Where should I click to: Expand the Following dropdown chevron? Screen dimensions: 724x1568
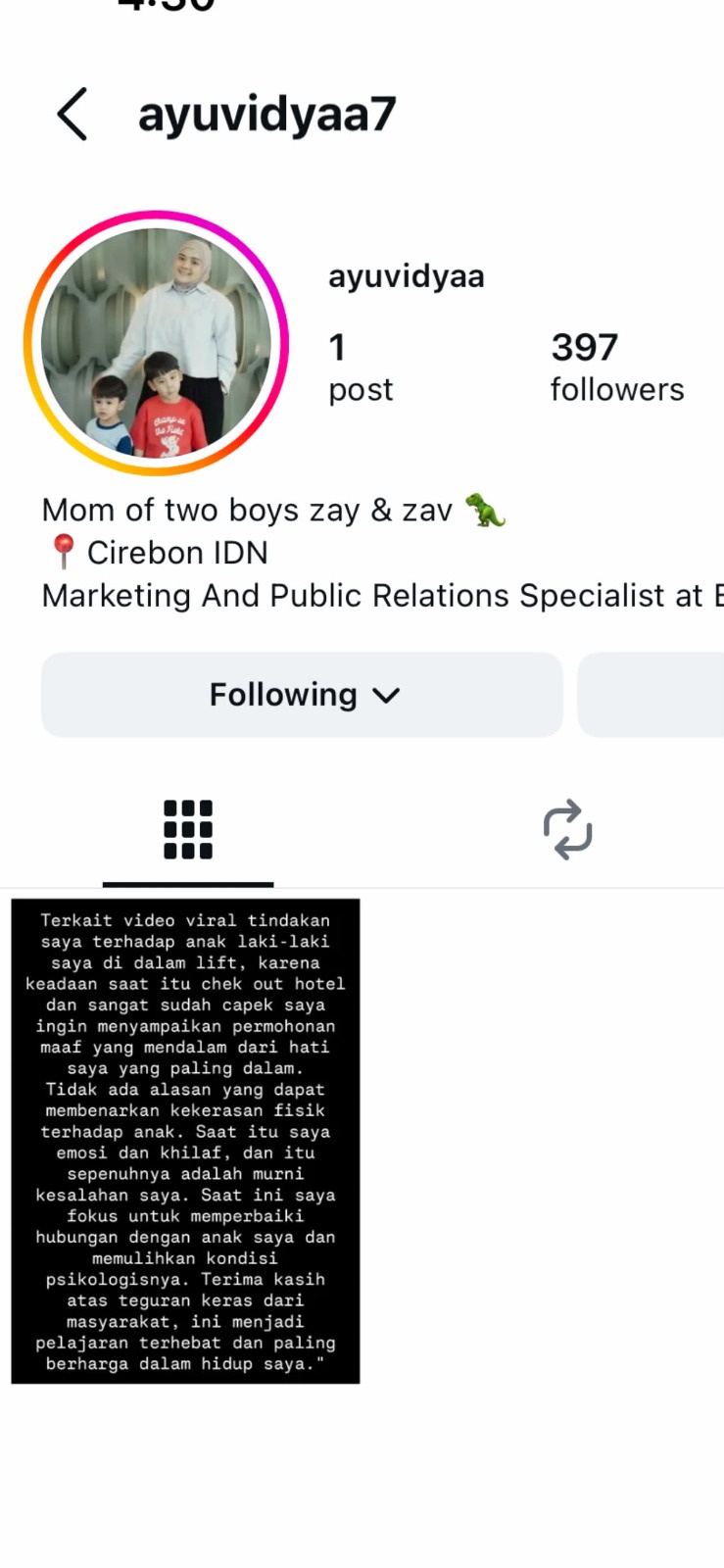387,696
